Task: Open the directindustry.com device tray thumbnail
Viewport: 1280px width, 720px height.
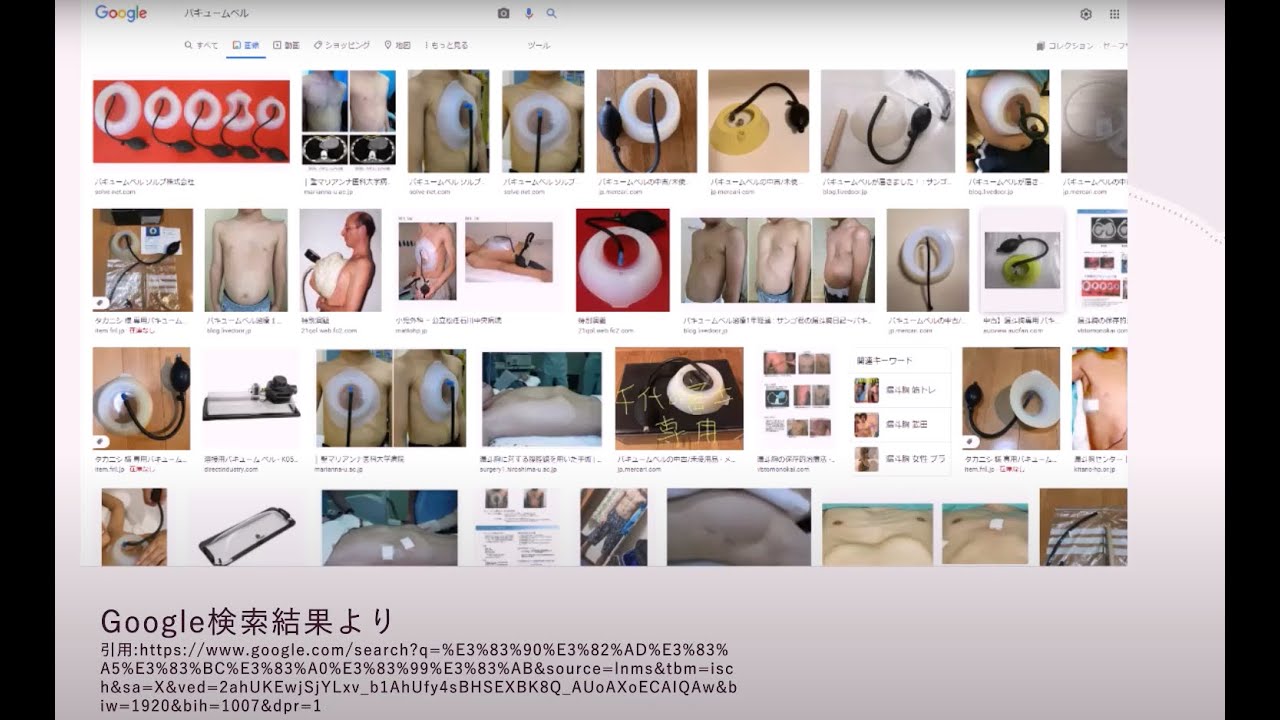Action: pos(251,398)
